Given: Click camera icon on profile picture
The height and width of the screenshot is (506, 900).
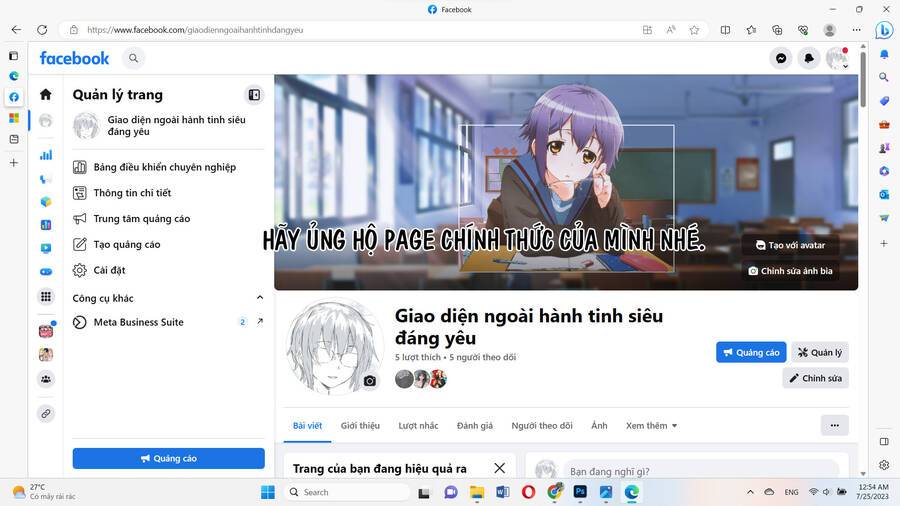Looking at the screenshot, I should point(370,381).
